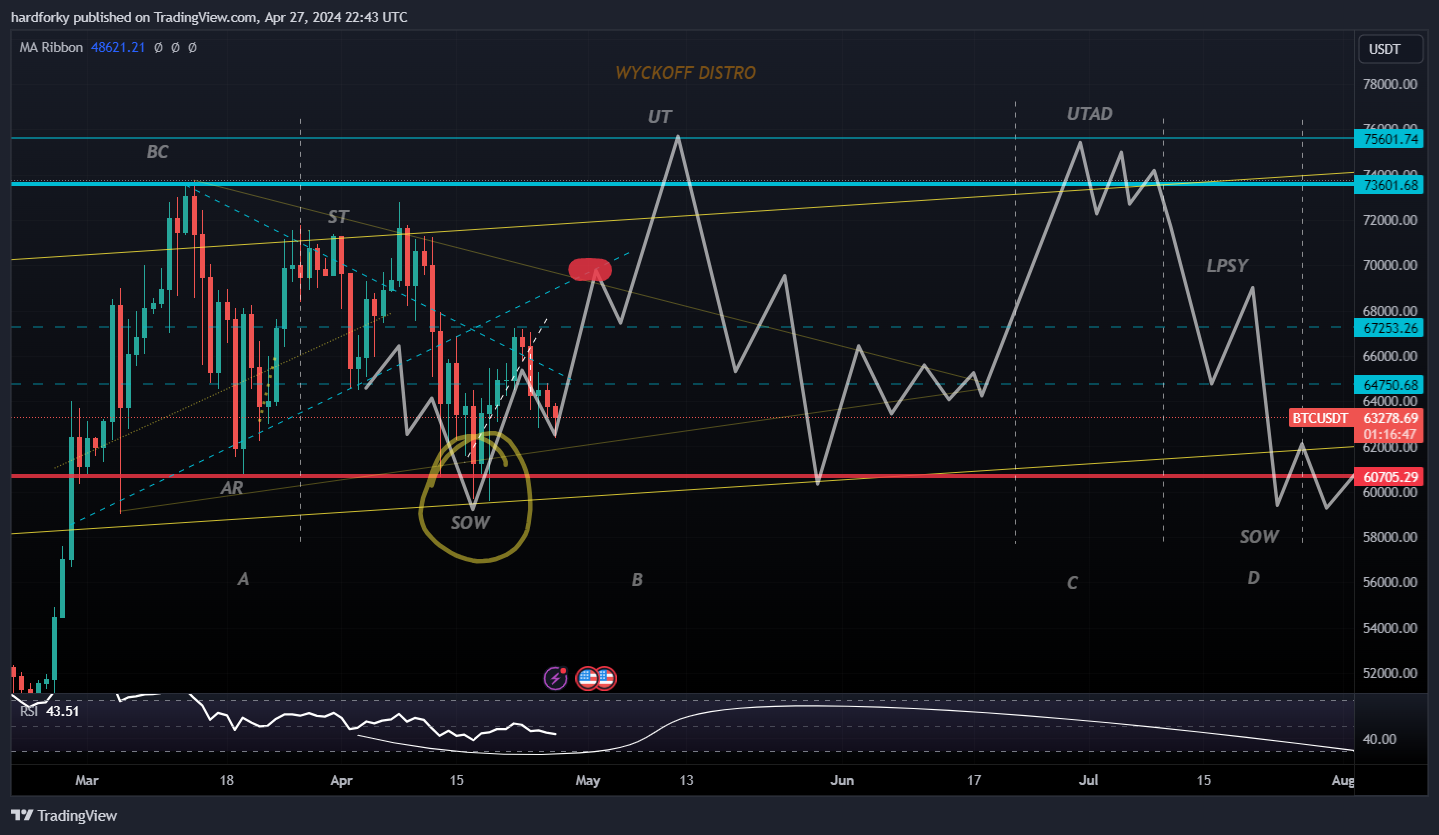Click the 52000.00 price axis label
1439x835 pixels.
click(x=1391, y=673)
